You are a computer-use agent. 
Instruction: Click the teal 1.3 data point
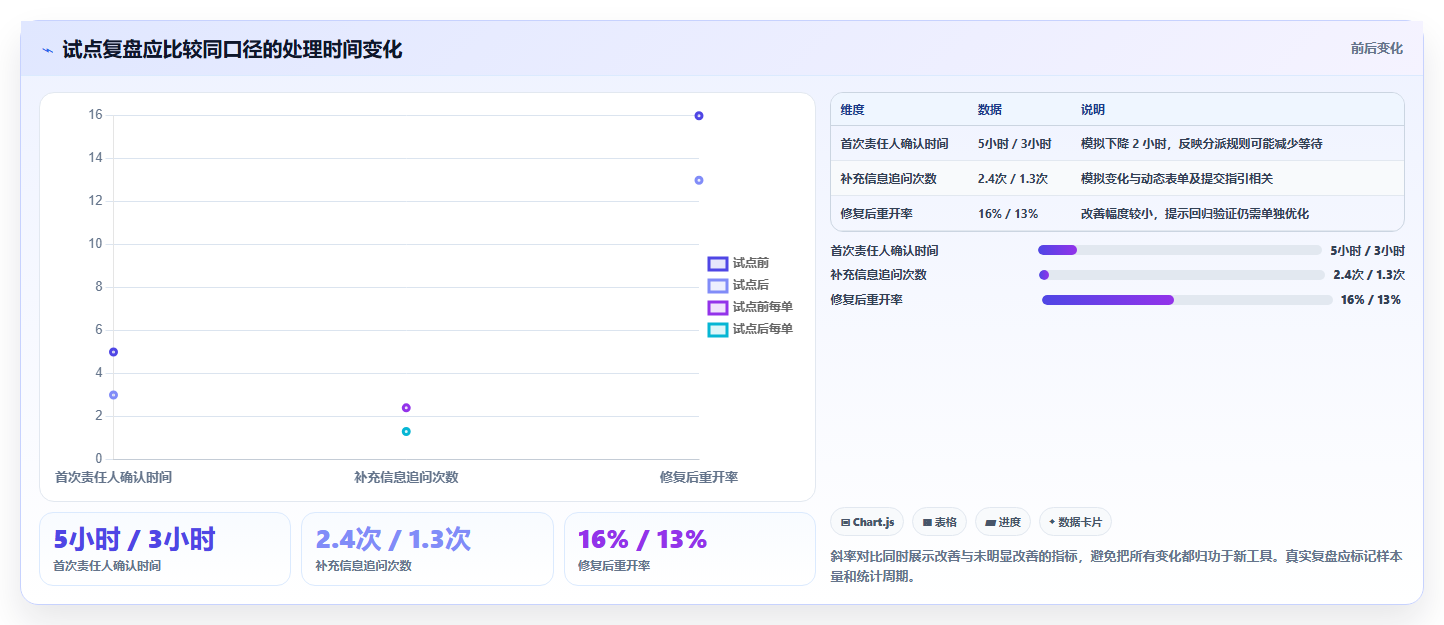406,431
